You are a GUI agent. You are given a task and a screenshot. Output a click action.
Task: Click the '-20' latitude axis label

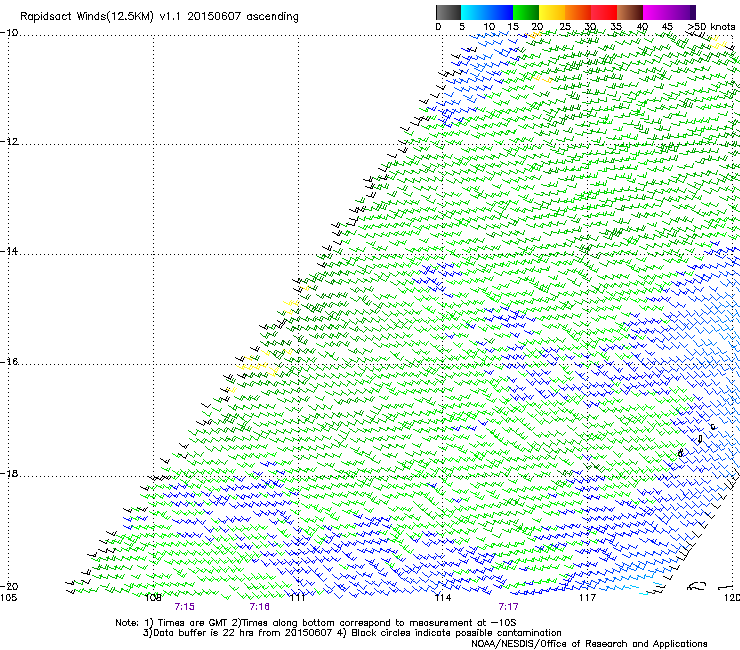click(9, 586)
